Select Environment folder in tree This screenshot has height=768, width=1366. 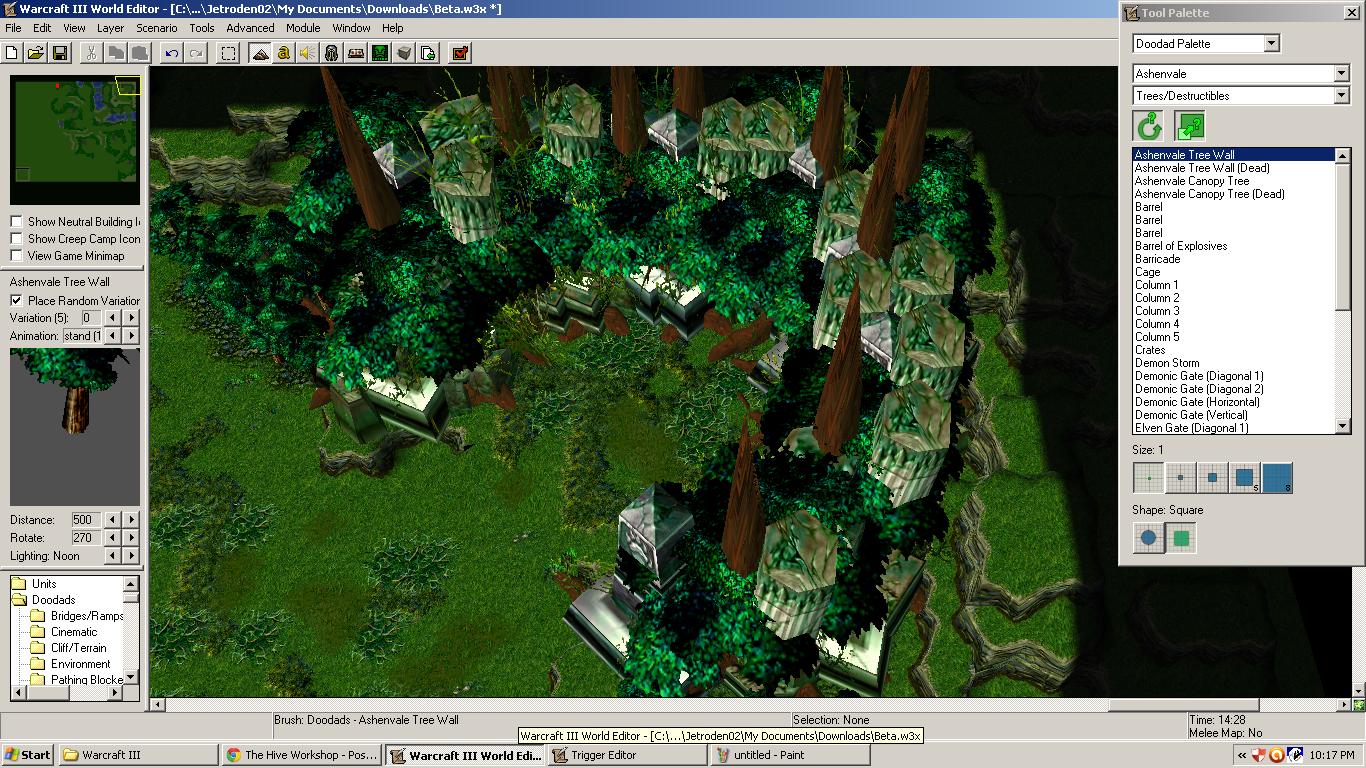point(81,664)
